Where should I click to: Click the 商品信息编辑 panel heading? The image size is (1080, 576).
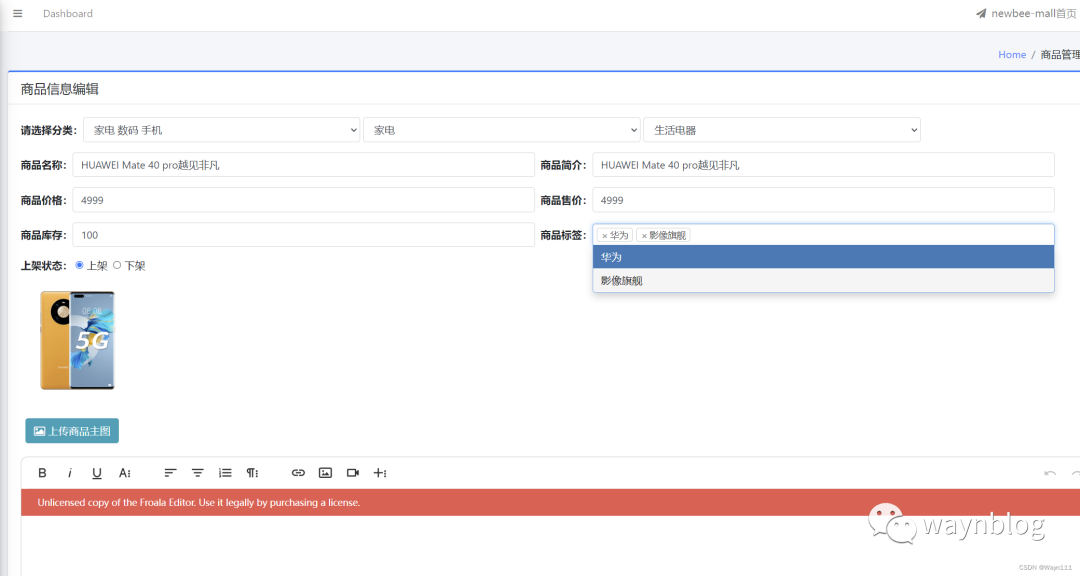[x=59, y=89]
